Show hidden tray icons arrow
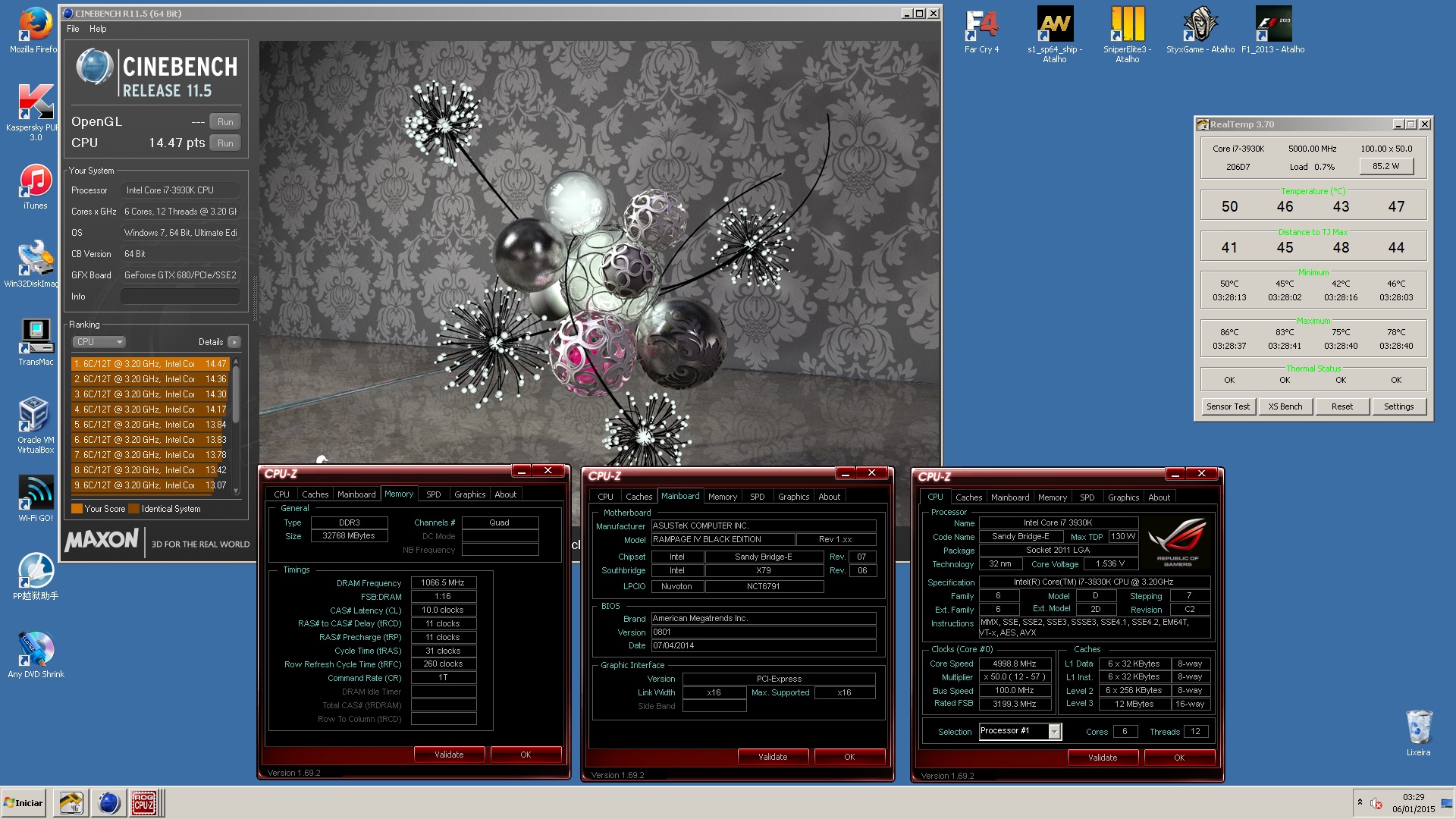 1360,802
